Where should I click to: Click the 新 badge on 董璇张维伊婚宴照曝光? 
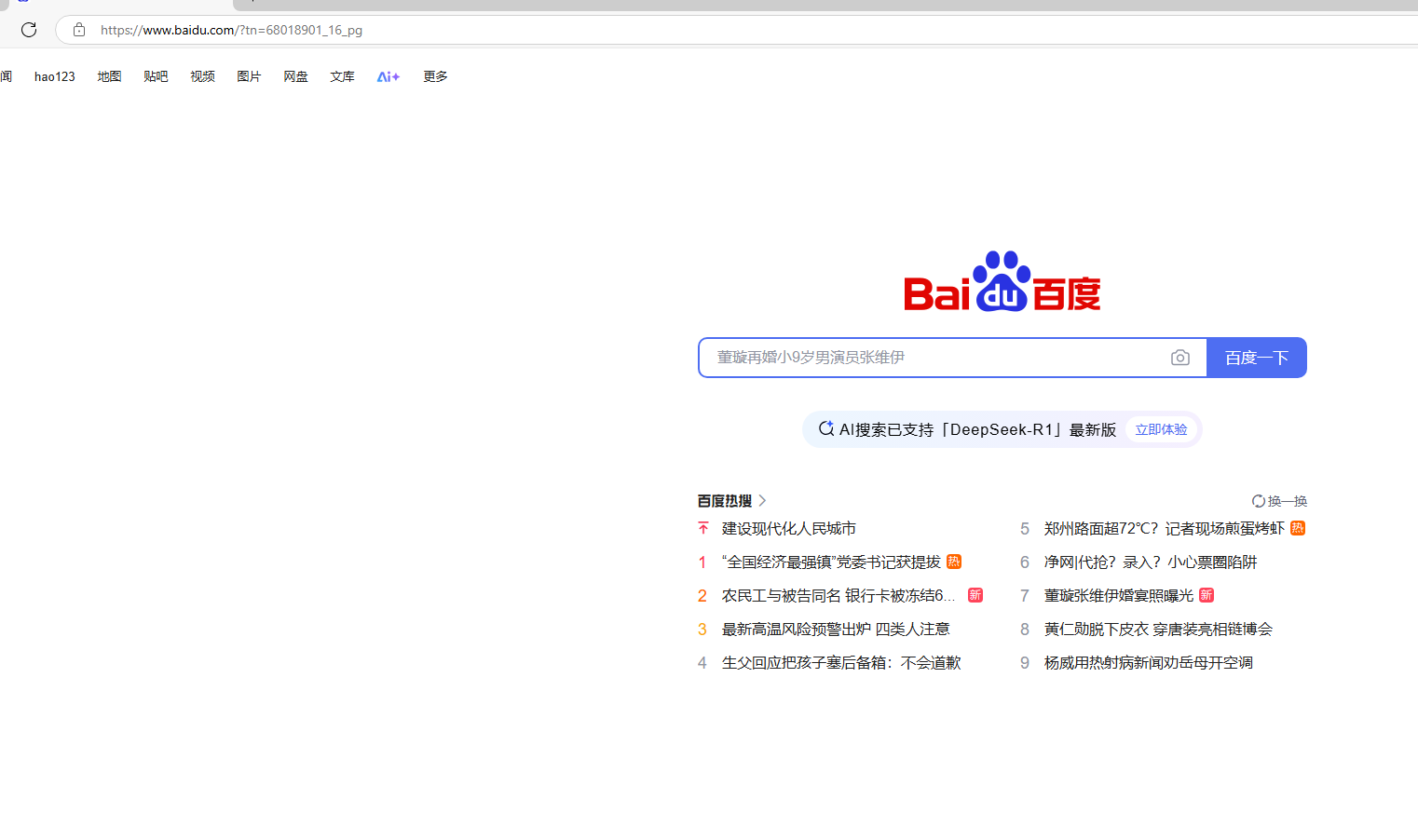click(x=1207, y=595)
